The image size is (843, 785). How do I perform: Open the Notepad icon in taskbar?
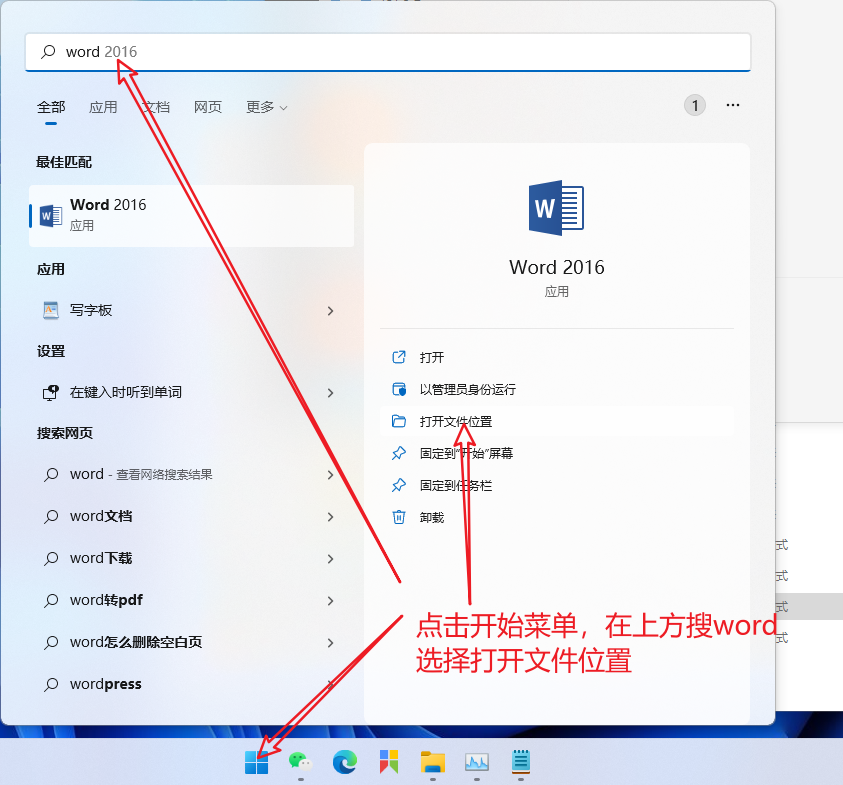pyautogui.click(x=520, y=762)
